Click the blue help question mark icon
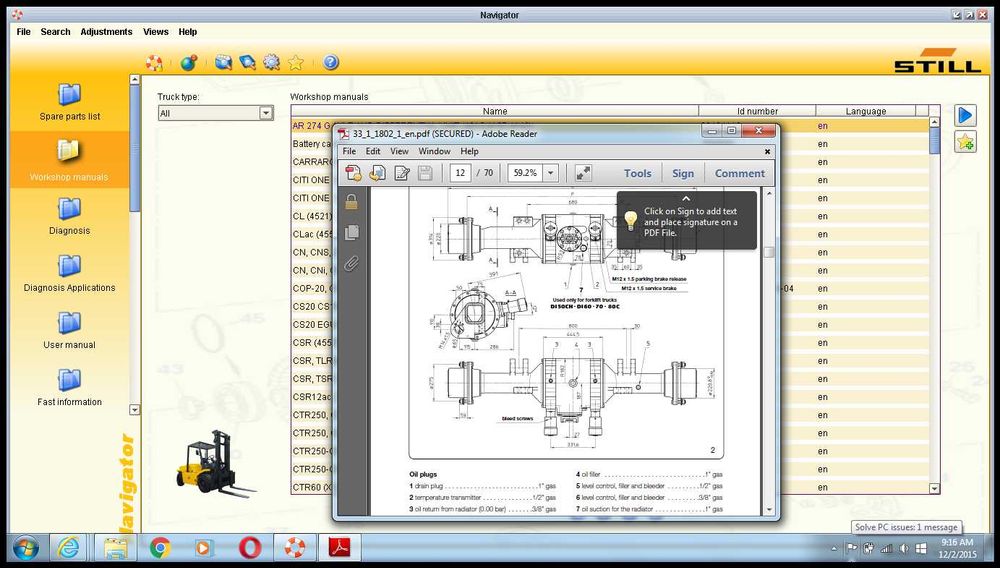The height and width of the screenshot is (568, 1000). click(x=330, y=62)
